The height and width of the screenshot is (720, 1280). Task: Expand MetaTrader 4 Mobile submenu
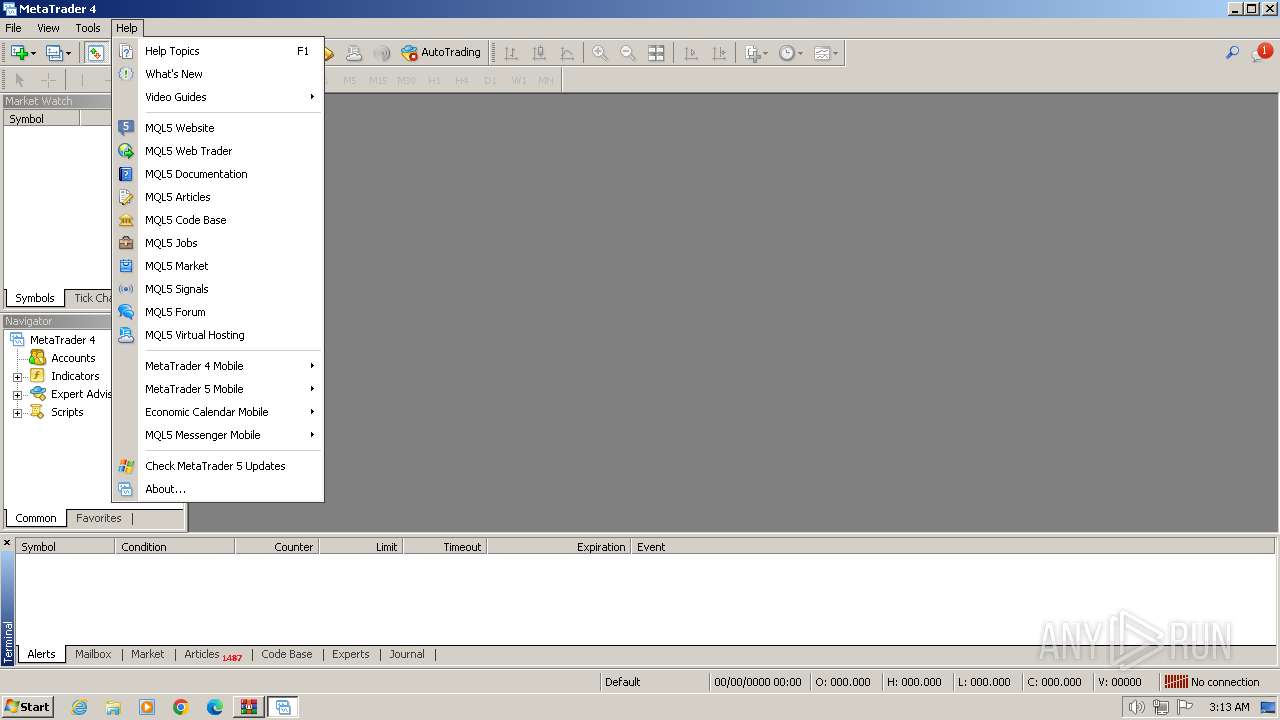click(x=218, y=366)
